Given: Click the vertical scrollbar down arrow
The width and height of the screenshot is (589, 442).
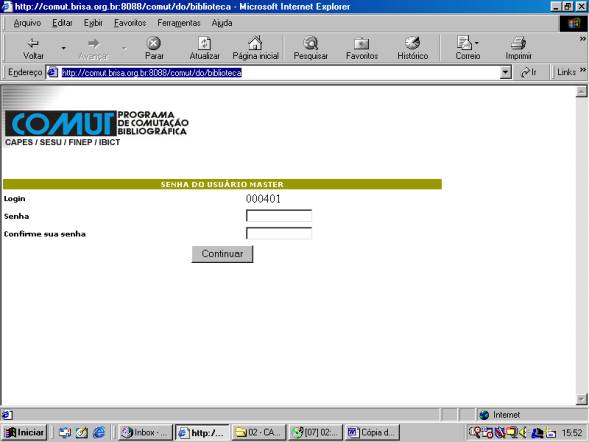Looking at the screenshot, I should [x=581, y=399].
